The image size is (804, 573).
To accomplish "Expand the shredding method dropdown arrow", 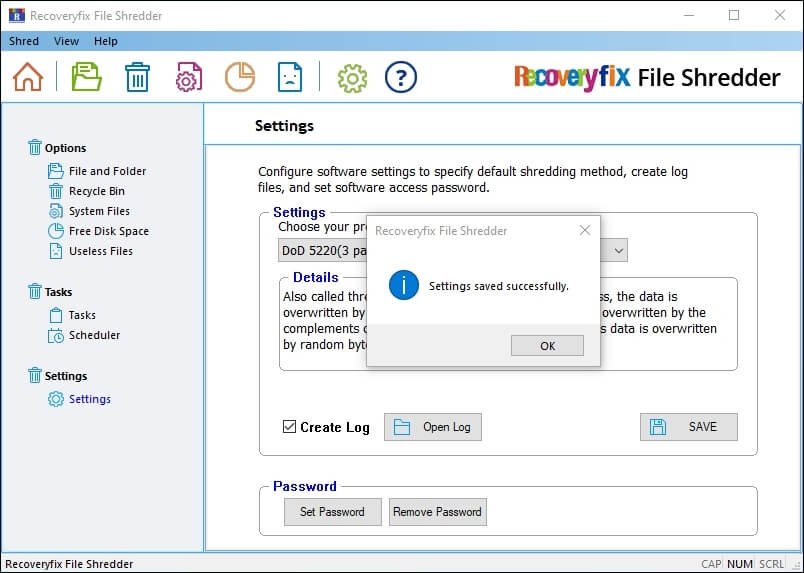I will click(x=619, y=251).
